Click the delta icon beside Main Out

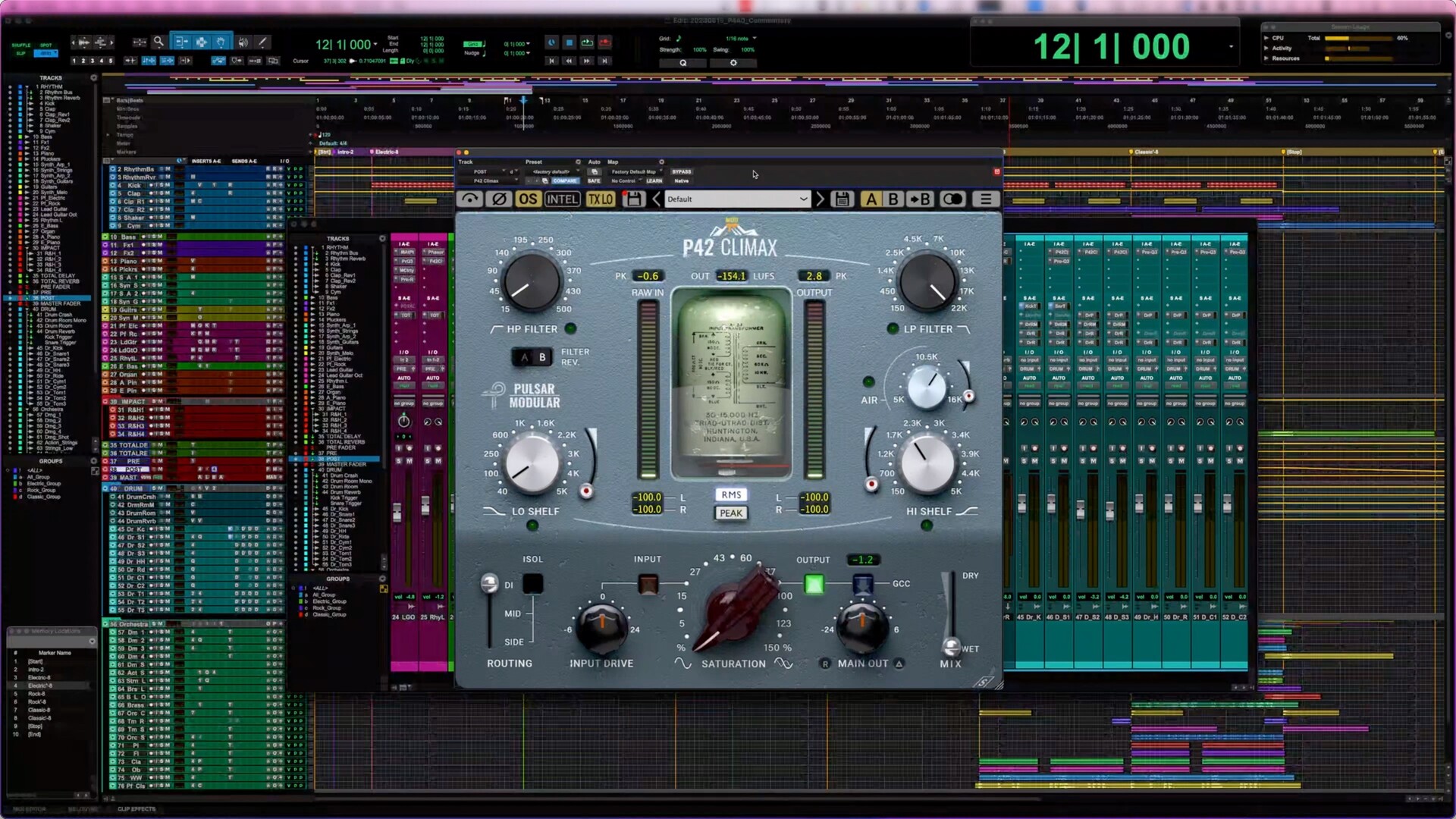899,664
